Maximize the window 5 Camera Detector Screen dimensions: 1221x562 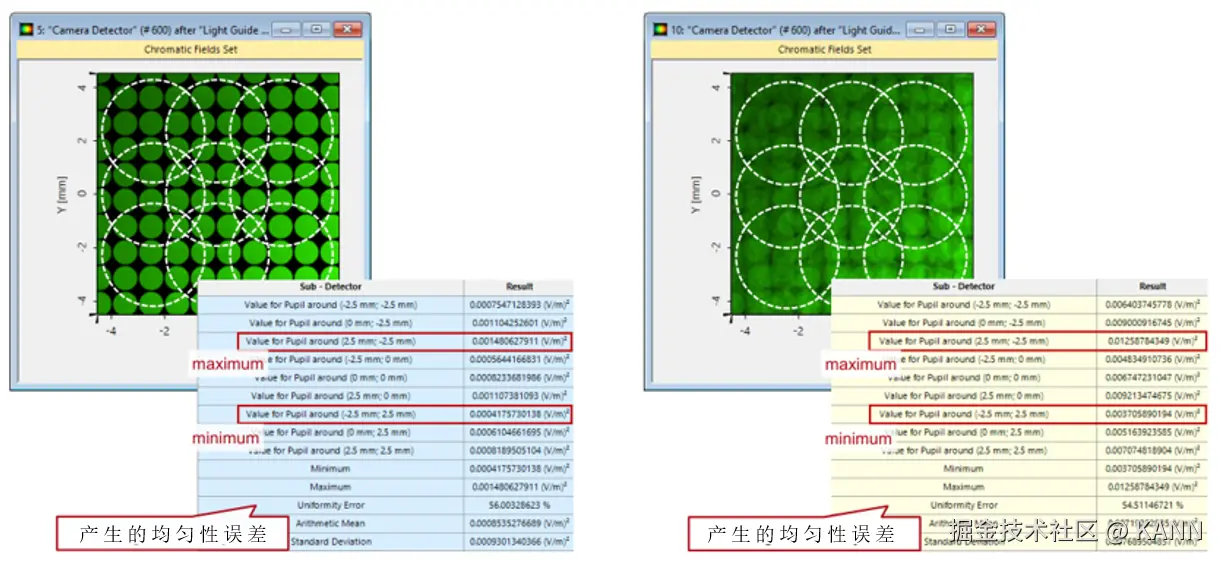pyautogui.click(x=316, y=30)
